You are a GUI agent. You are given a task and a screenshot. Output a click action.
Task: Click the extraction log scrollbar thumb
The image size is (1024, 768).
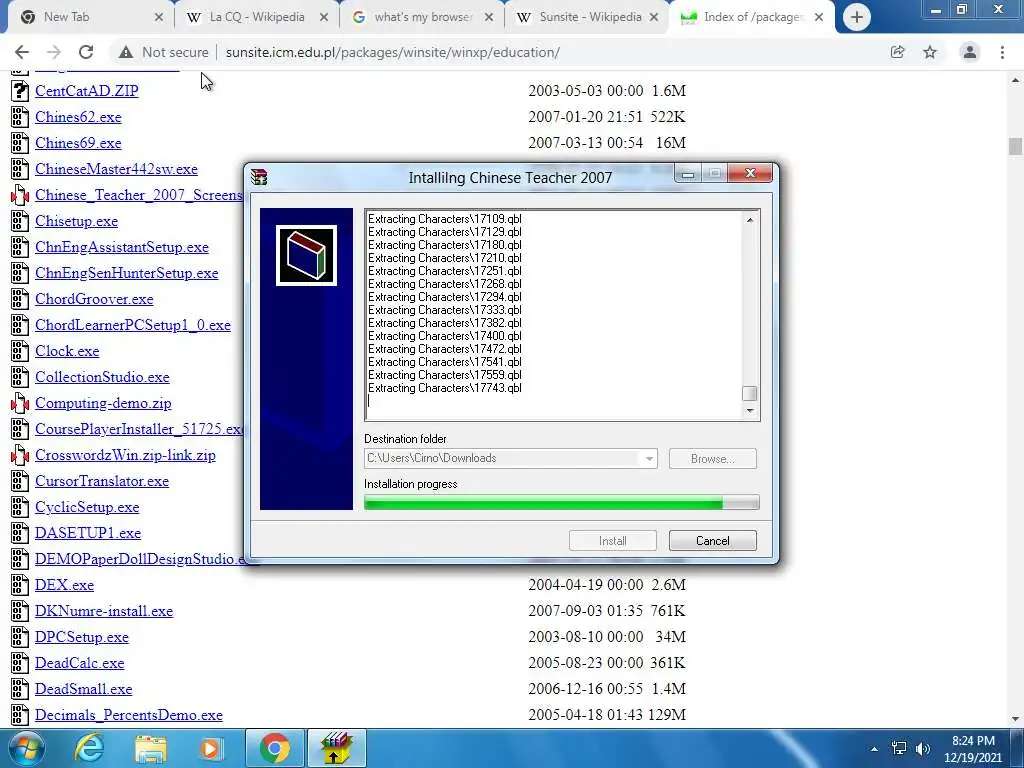coord(750,393)
